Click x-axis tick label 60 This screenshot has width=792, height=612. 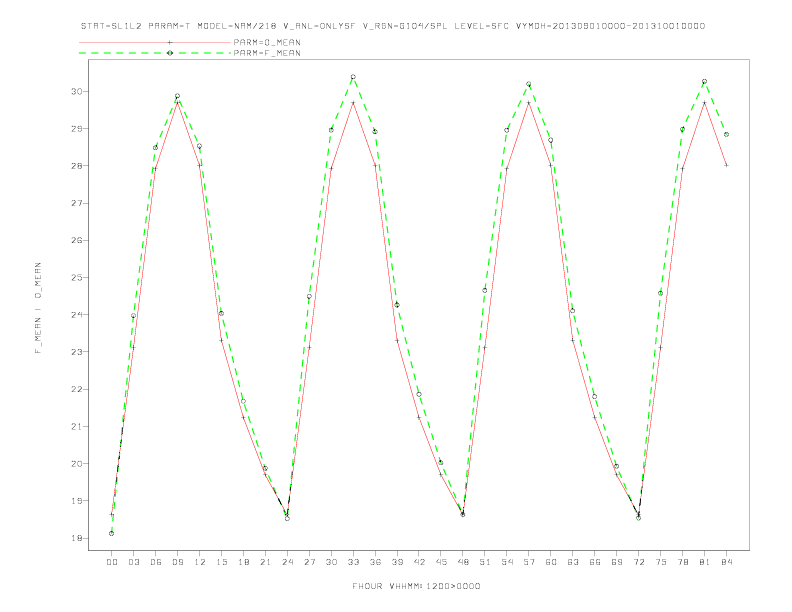point(551,562)
